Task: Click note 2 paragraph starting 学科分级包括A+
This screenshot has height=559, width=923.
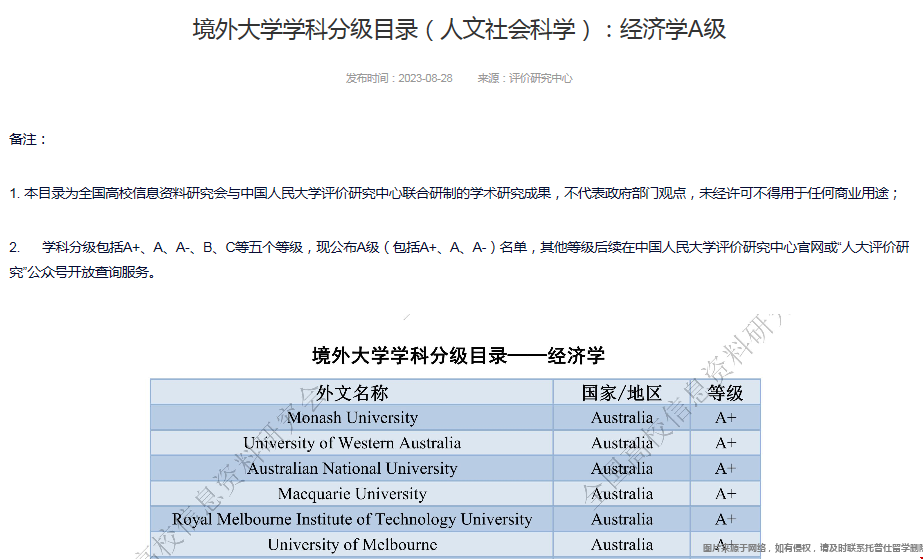Action: tap(459, 259)
